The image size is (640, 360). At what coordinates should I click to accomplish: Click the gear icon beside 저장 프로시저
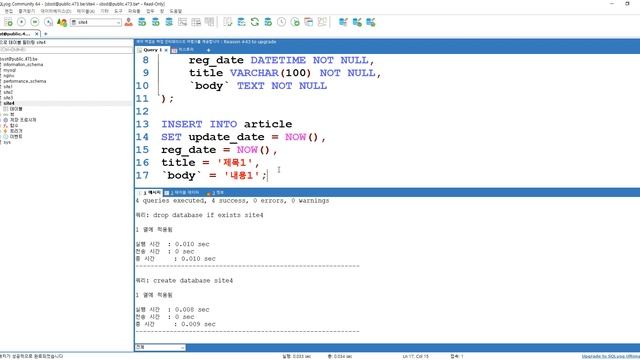pos(6,120)
